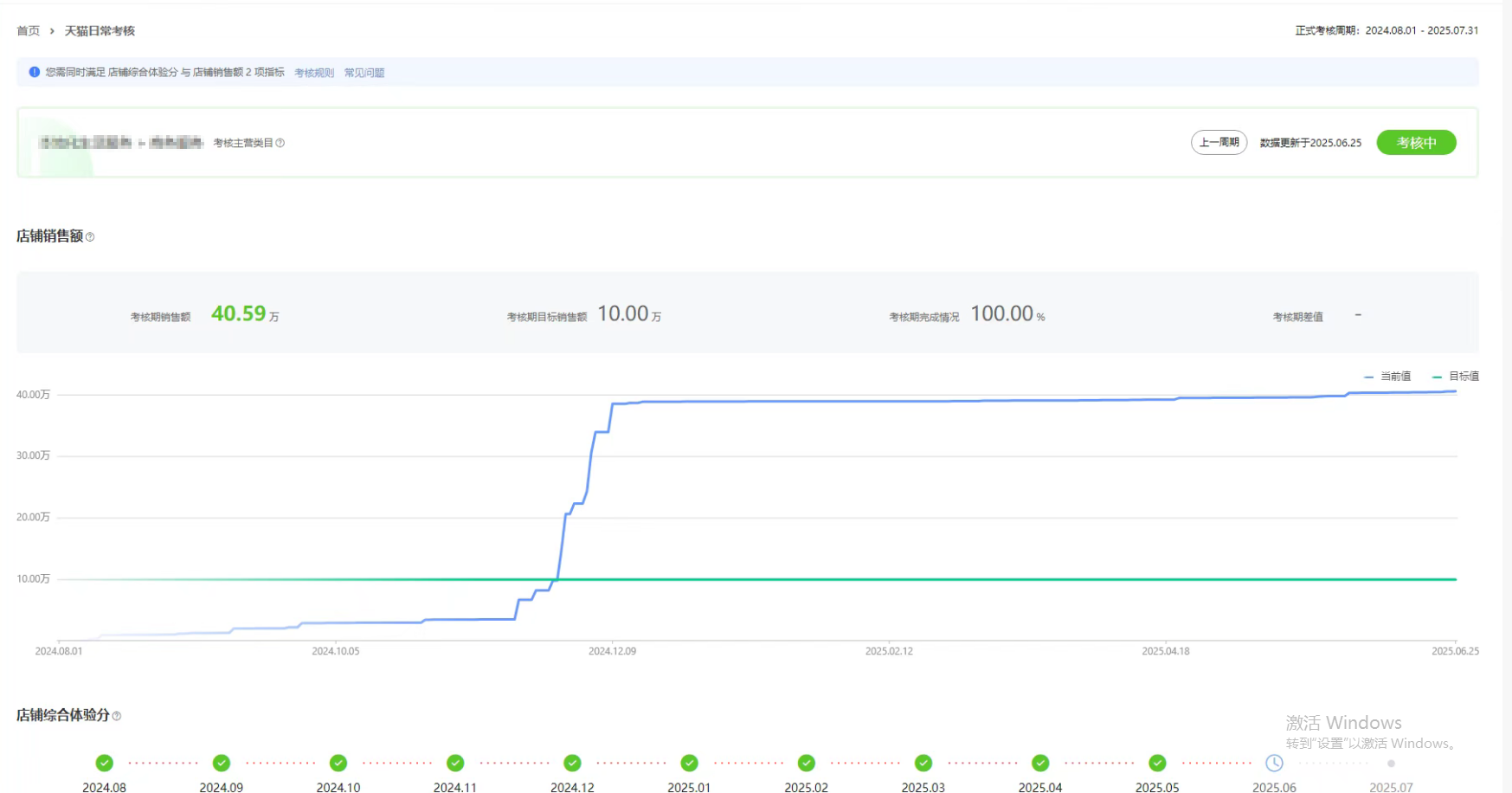Click the help icon next to 考核主营类目
This screenshot has height=793, width=1512.
(280, 143)
